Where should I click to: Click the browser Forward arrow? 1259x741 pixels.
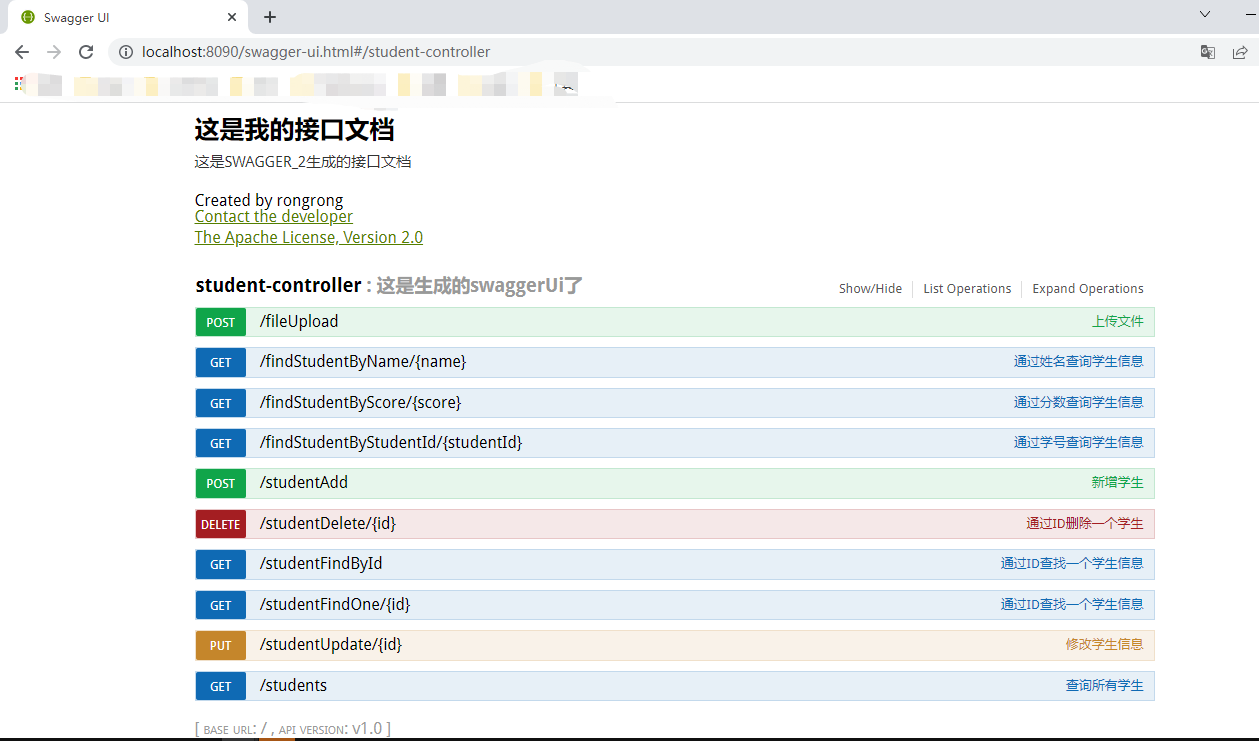pos(54,52)
